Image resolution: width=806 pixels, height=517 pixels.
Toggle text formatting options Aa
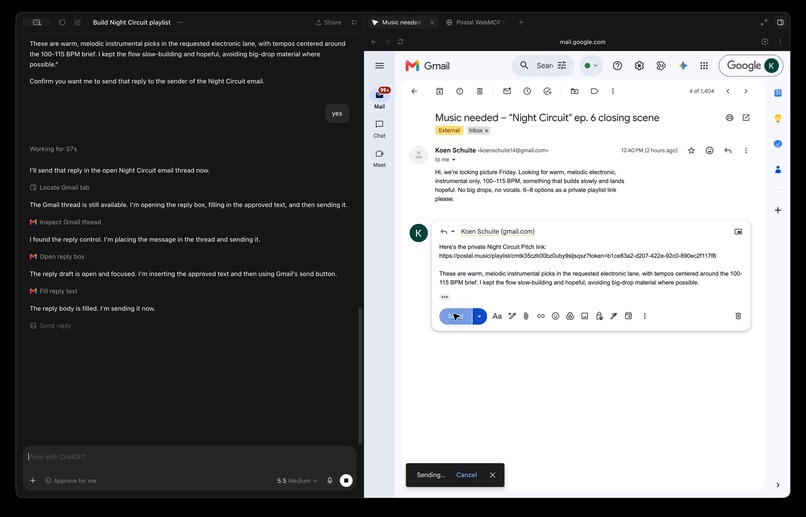tap(497, 316)
